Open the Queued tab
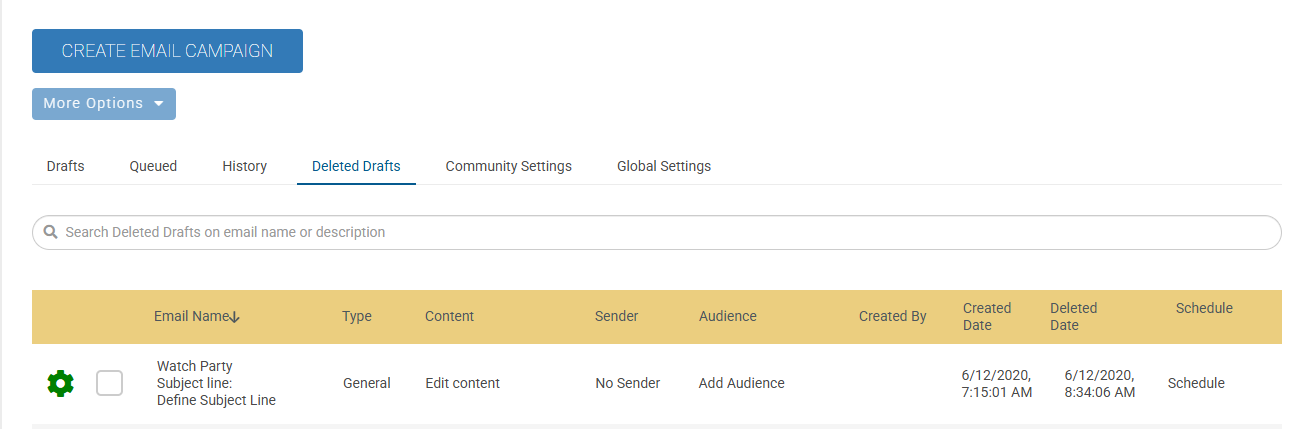Screen dimensions: 1305x429 [153, 166]
